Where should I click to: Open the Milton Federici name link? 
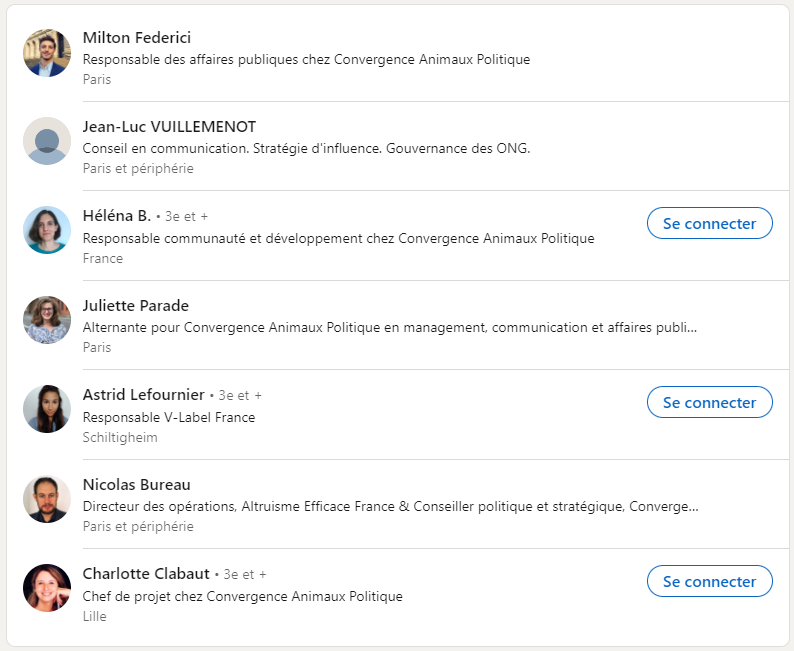pos(137,38)
